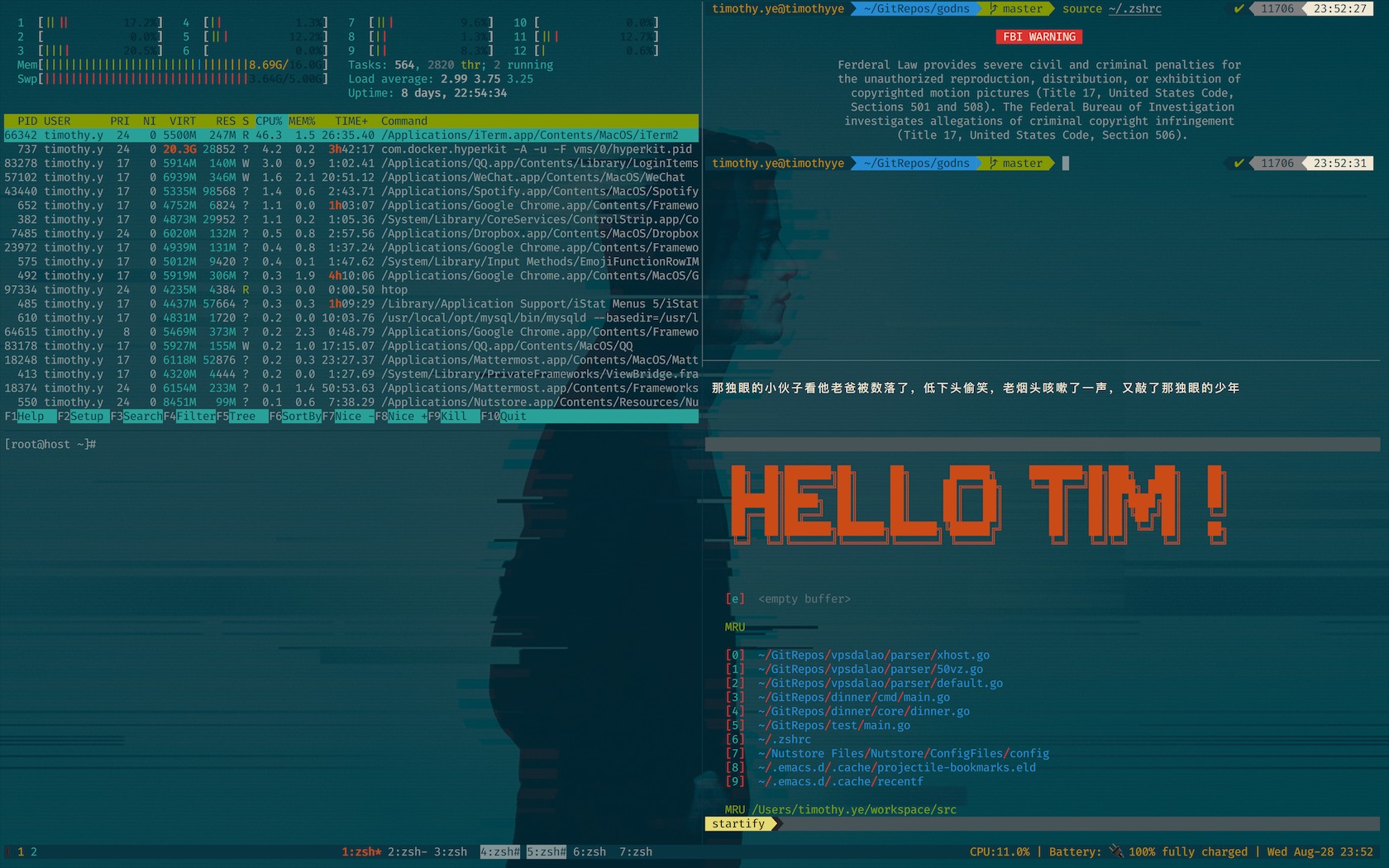This screenshot has width=1389, height=868.
Task: Open MRU entry [0] xhost.go
Action: [857, 656]
